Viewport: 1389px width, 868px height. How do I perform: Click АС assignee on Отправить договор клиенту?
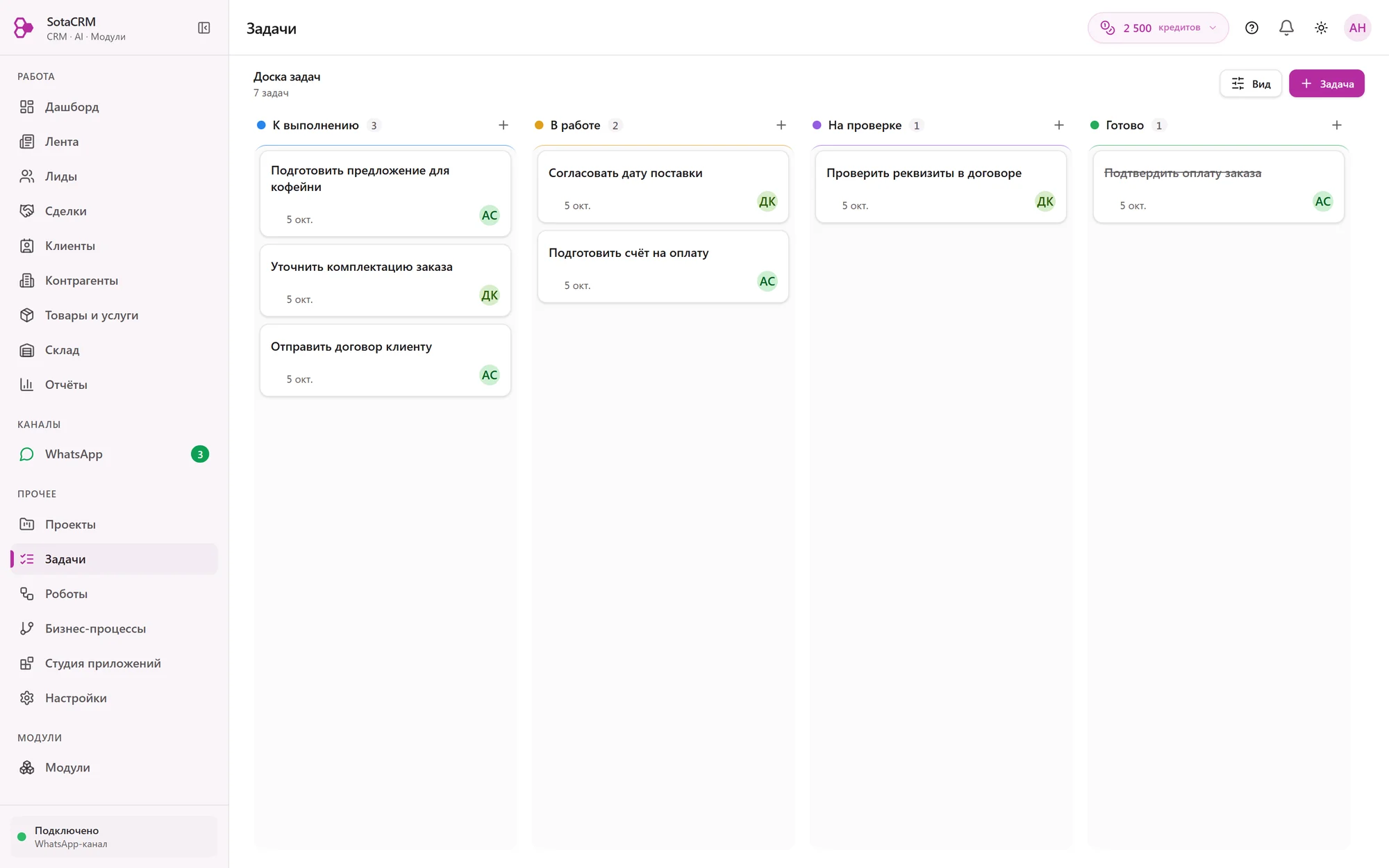coord(490,375)
